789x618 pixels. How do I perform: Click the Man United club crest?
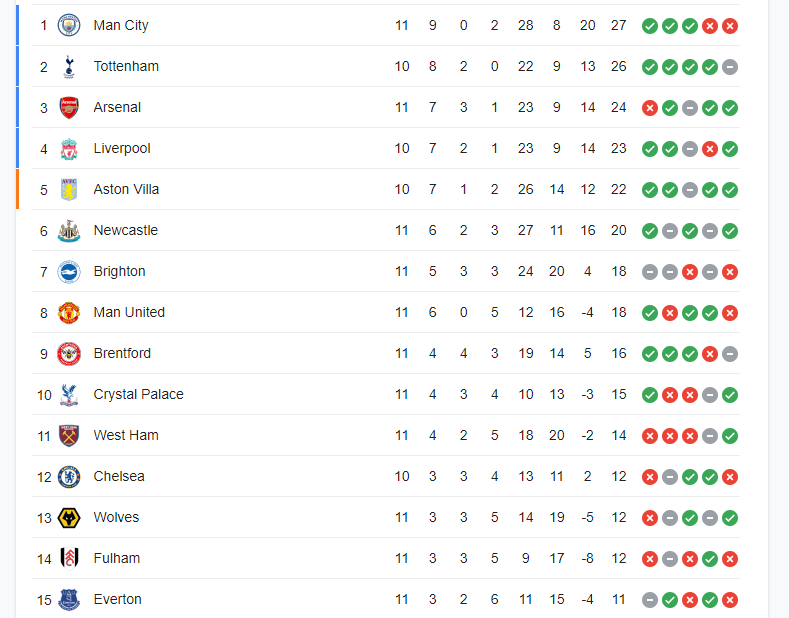[x=69, y=312]
